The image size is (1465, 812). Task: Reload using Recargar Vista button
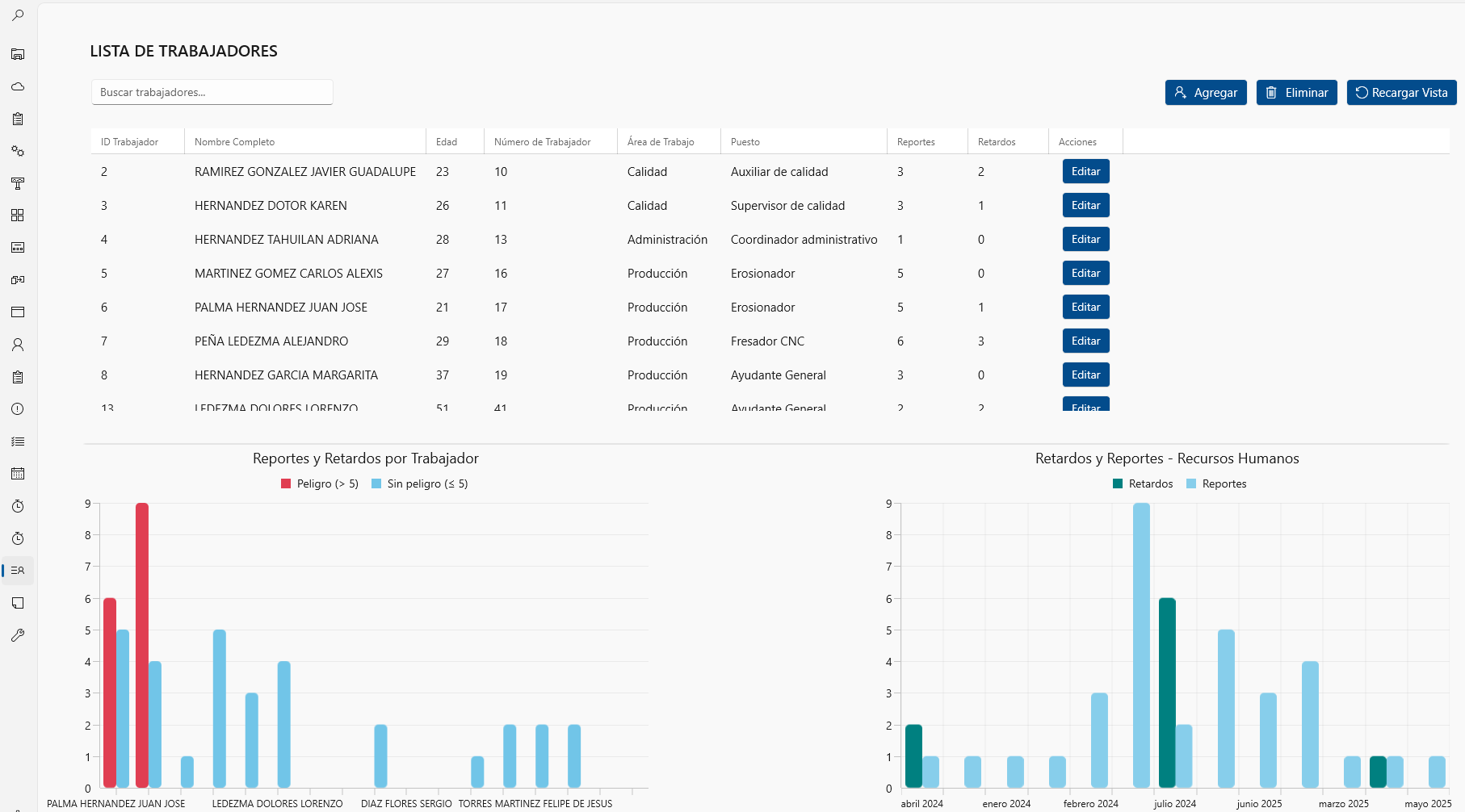[x=1401, y=93]
